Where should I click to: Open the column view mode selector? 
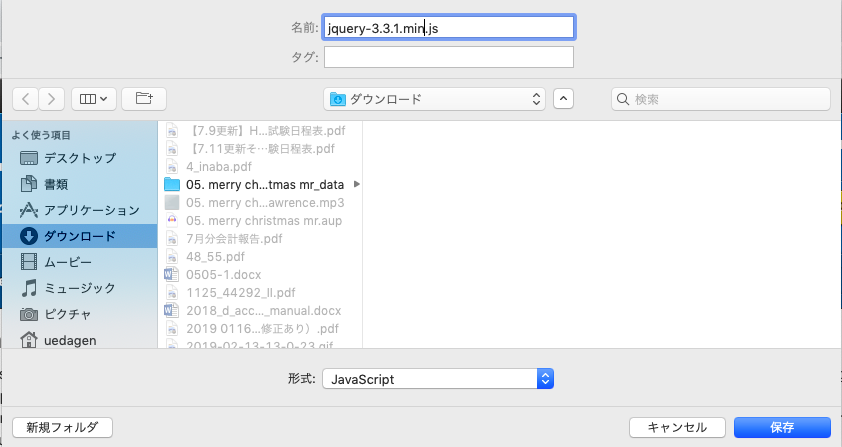click(x=93, y=99)
